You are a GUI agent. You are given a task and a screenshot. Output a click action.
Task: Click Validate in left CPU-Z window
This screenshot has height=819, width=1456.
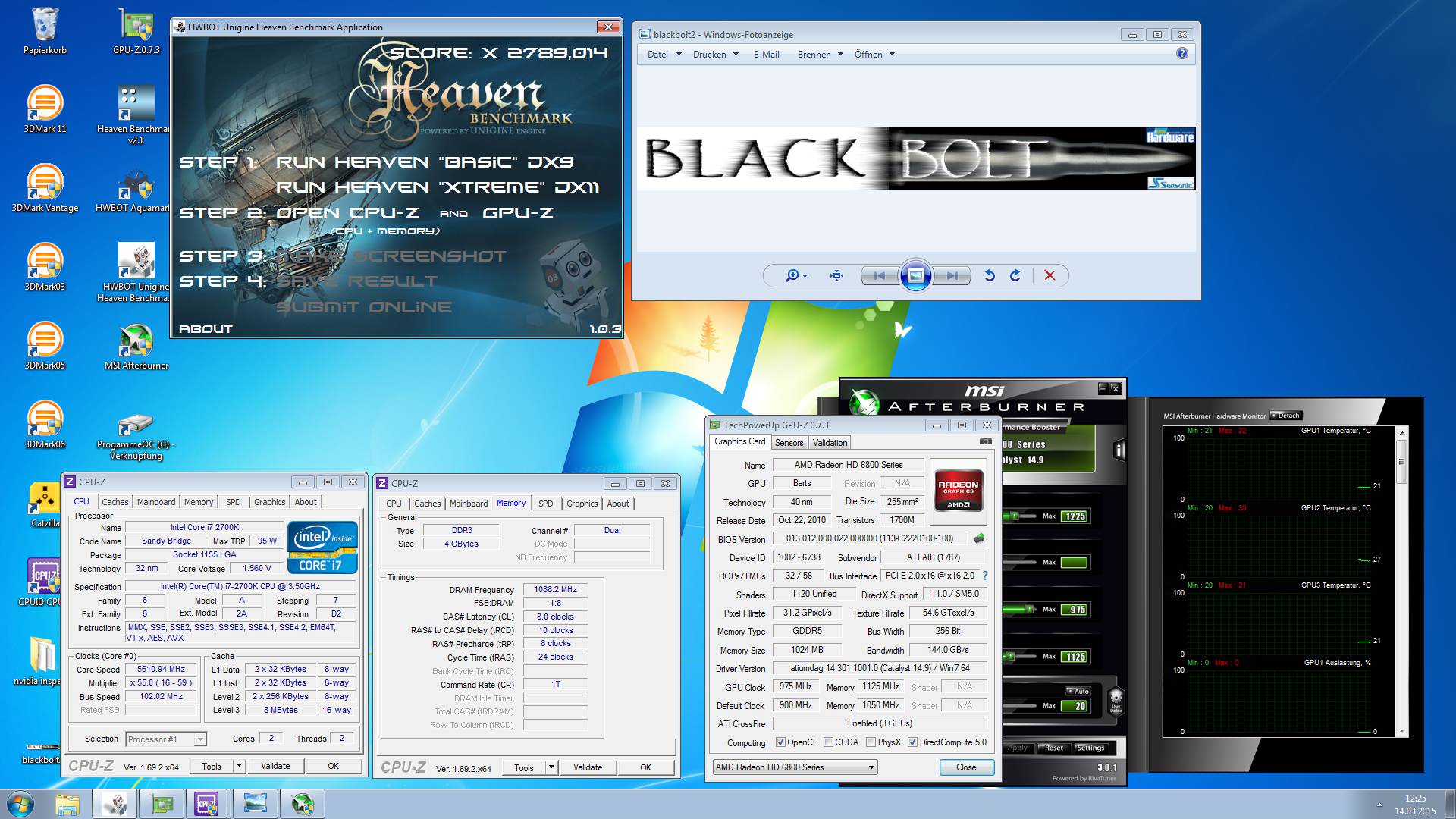click(x=275, y=766)
